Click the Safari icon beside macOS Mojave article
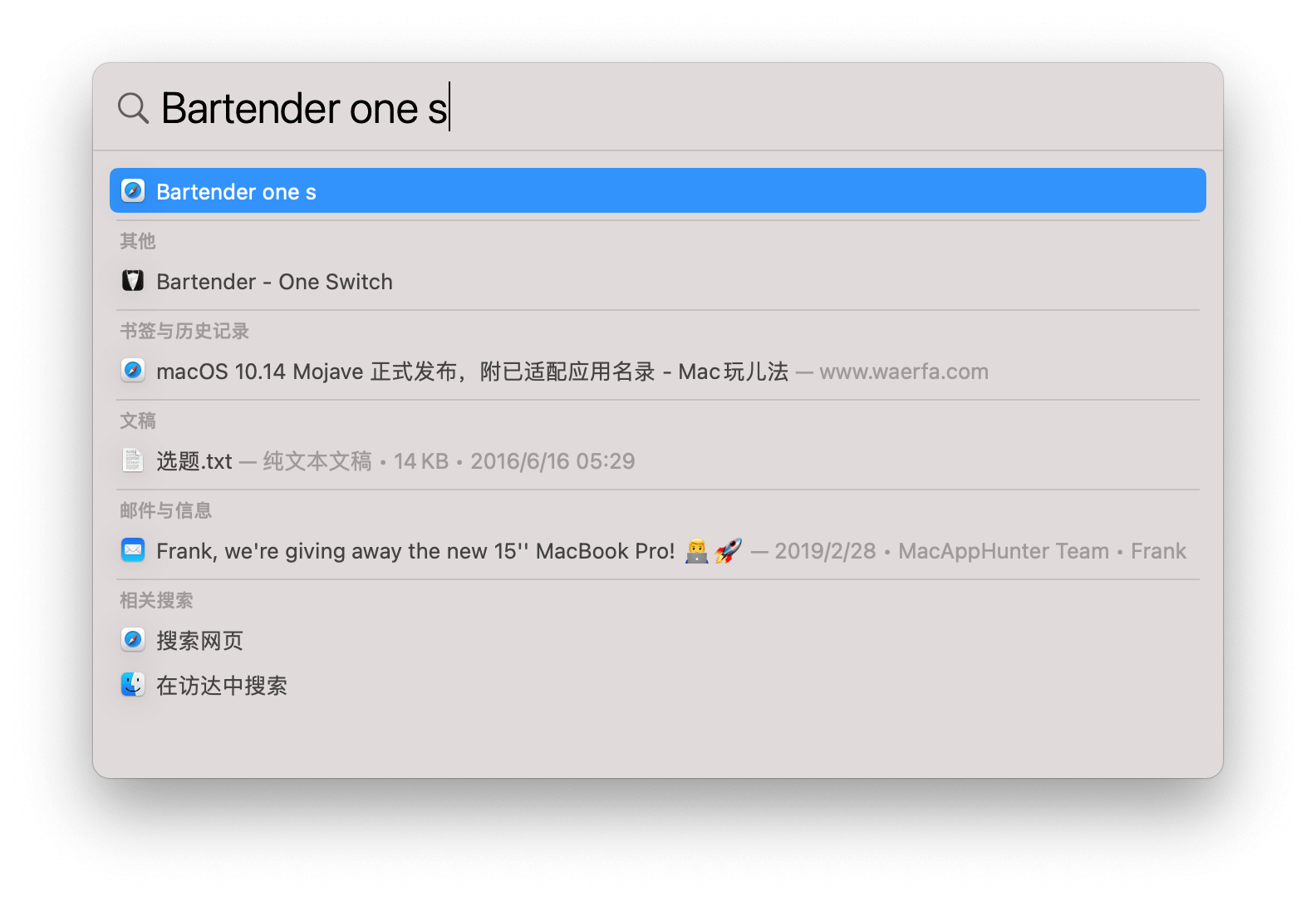This screenshot has height=901, width=1316. click(x=133, y=370)
